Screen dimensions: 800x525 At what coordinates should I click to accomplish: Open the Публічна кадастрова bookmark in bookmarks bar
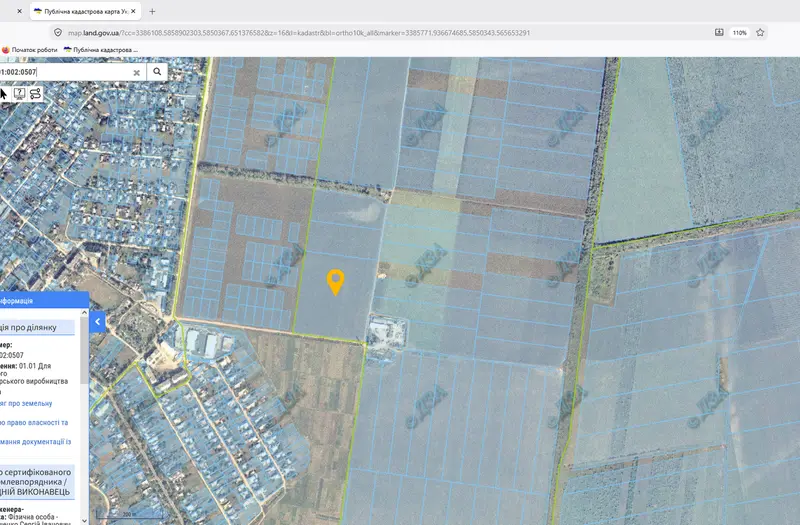coord(101,49)
